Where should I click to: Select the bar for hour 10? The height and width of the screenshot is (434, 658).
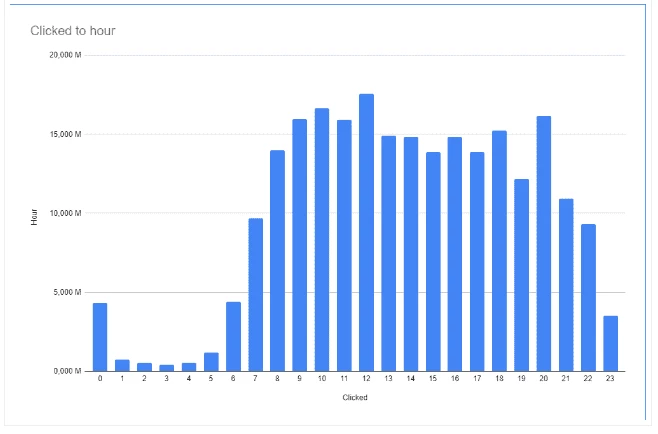pyautogui.click(x=322, y=240)
